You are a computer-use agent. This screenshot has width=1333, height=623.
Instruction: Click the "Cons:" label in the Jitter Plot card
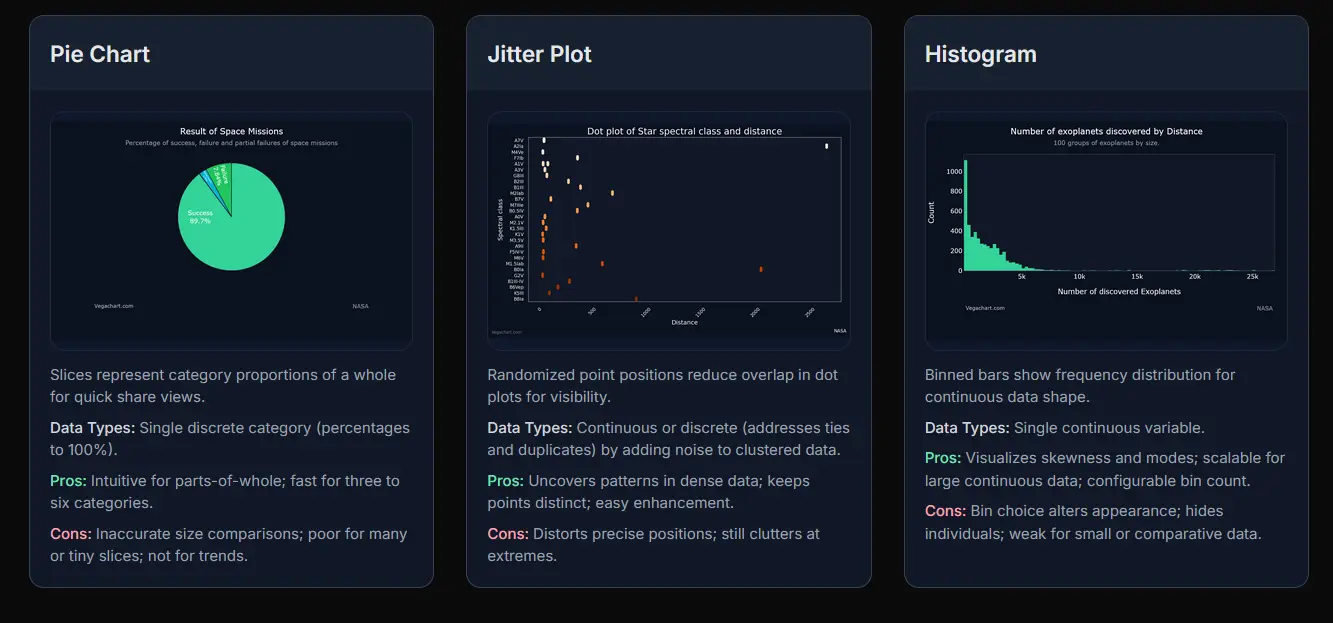(x=508, y=534)
